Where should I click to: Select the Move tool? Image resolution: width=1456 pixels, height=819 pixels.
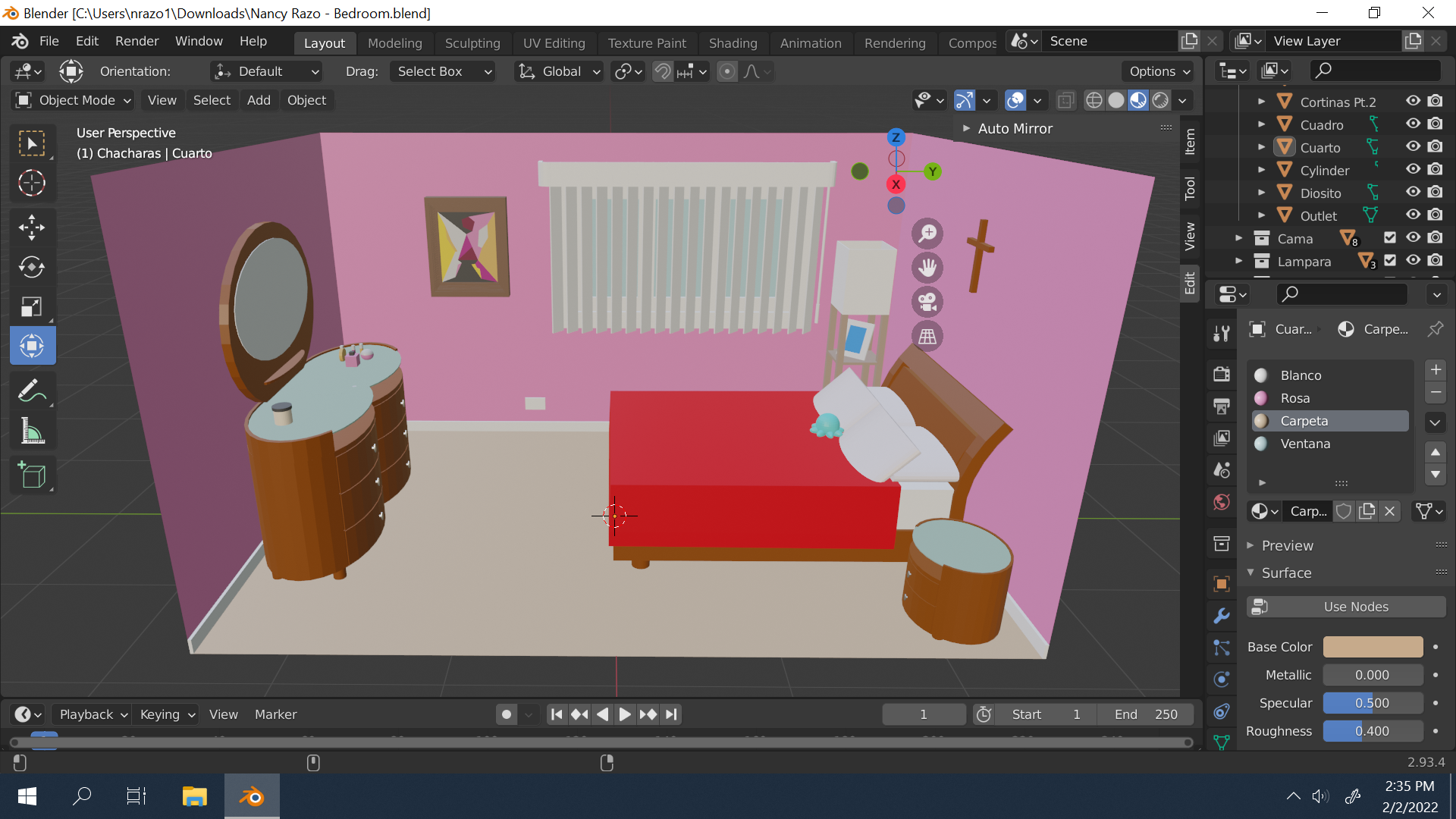click(32, 227)
